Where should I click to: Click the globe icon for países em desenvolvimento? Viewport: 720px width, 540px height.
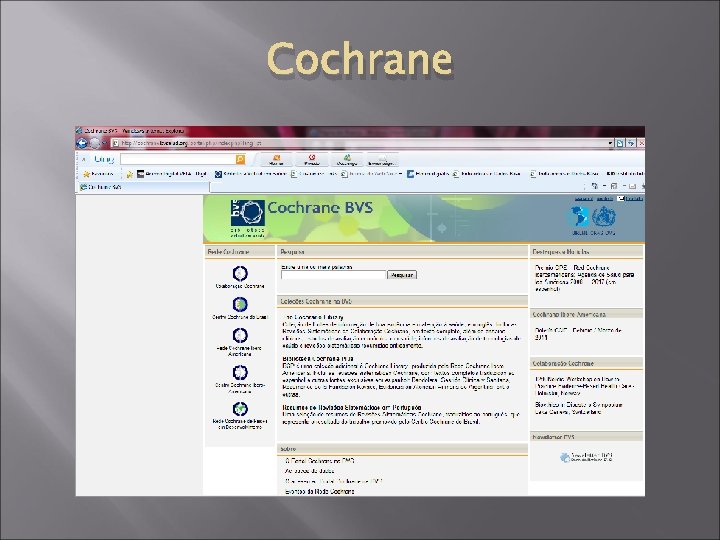pyautogui.click(x=240, y=409)
